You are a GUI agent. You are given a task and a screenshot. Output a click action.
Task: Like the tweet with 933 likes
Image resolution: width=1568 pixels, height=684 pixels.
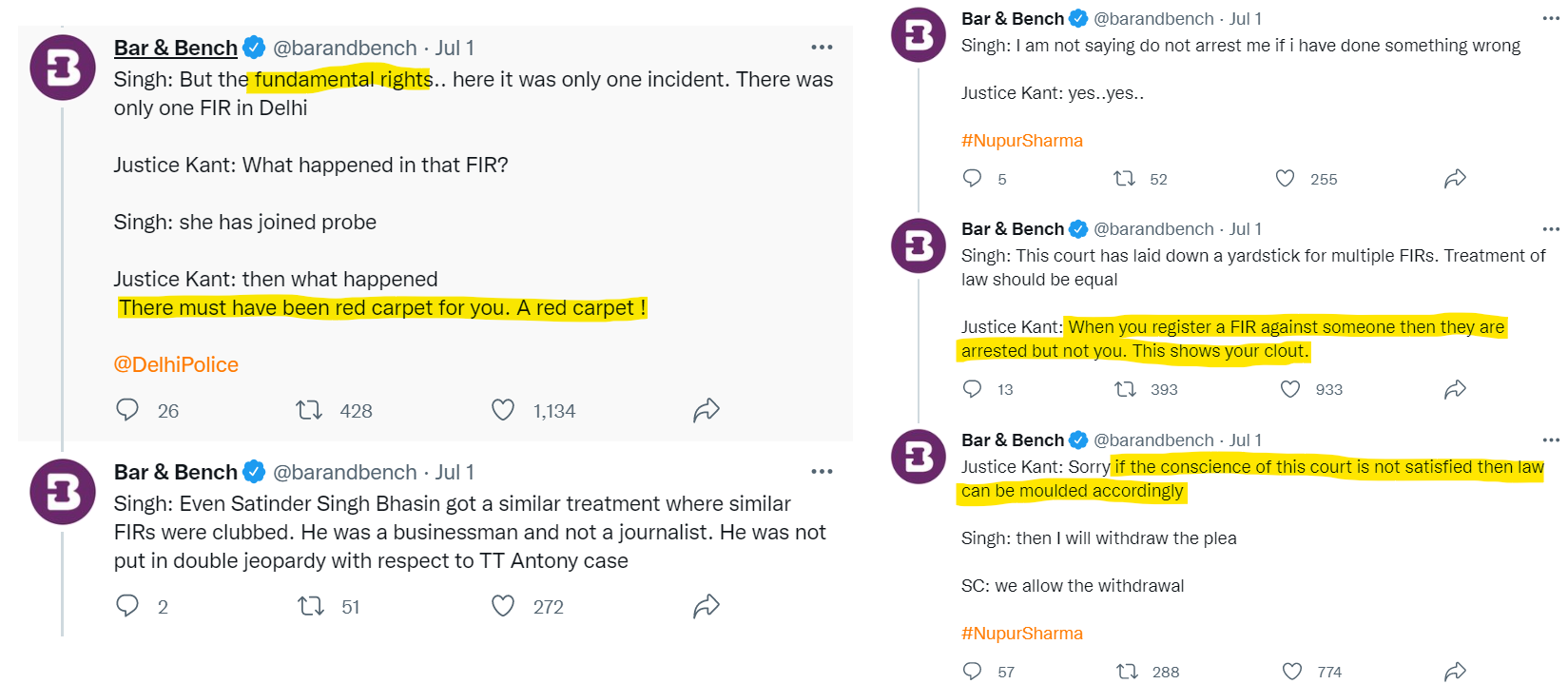pos(1290,389)
